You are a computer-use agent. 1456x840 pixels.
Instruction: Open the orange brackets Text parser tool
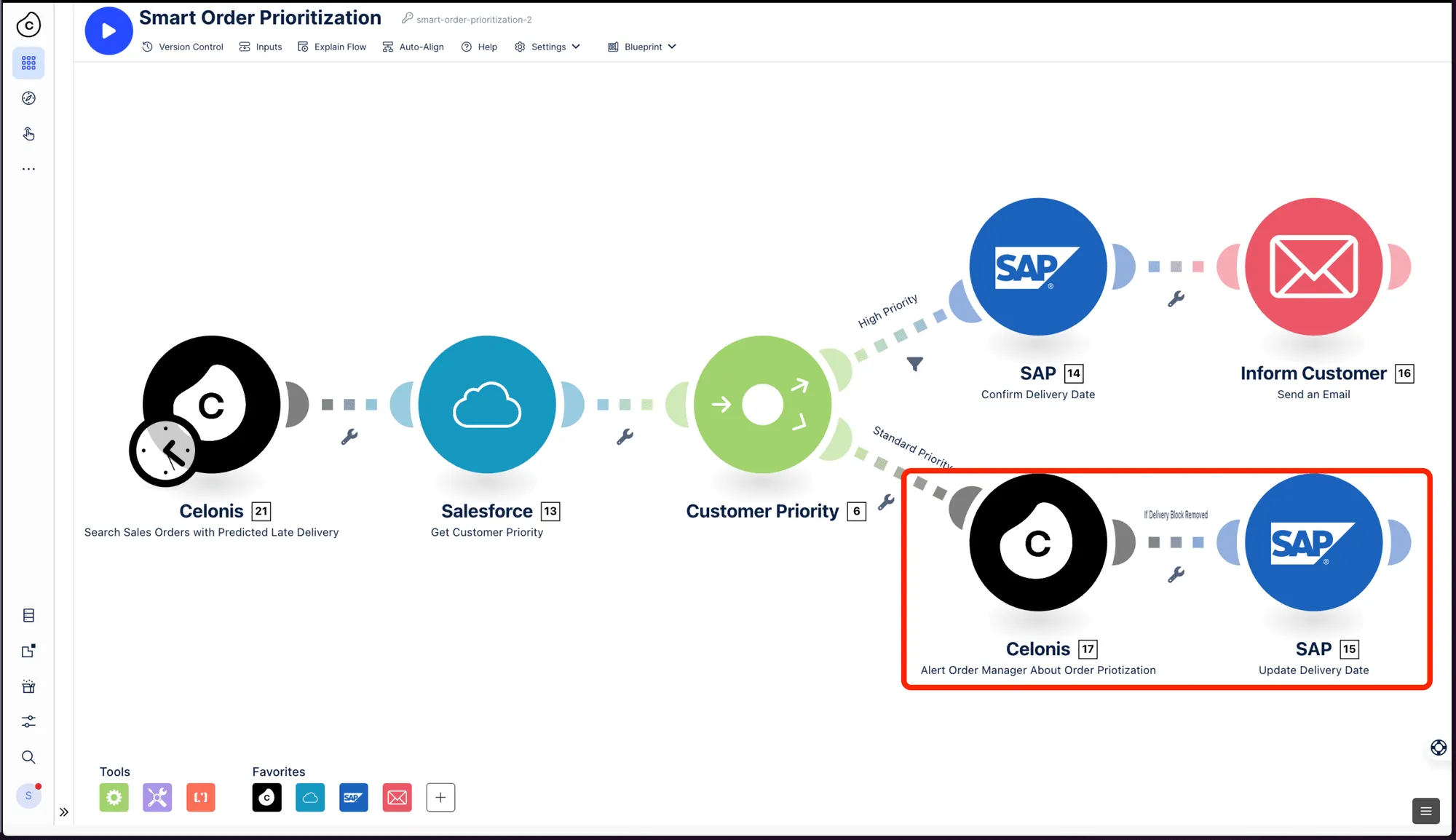point(201,798)
